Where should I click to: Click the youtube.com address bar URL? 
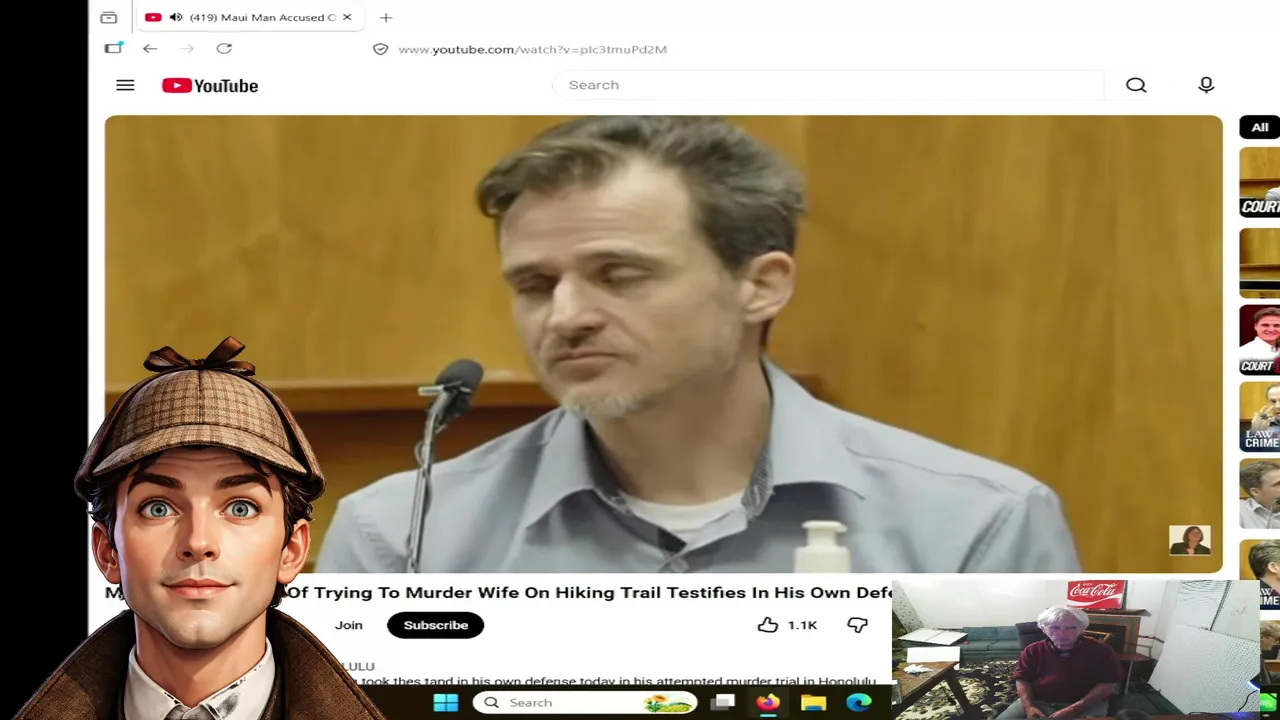pos(532,49)
